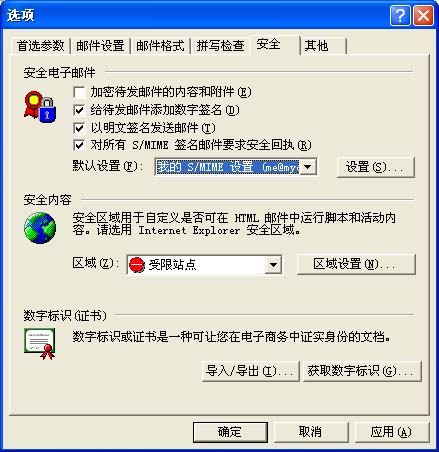439x452 pixels.
Task: Enable 加密待发邮件的内容和附件 checkbox
Action: (79, 92)
